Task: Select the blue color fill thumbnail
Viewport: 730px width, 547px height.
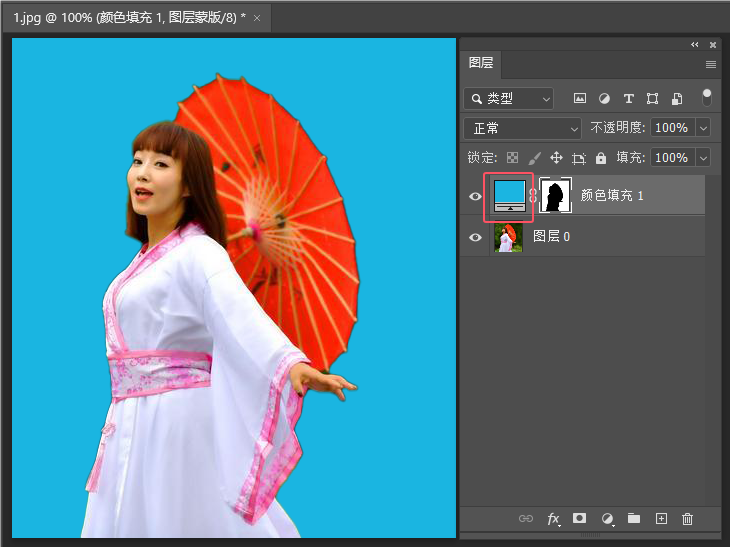Action: 509,196
